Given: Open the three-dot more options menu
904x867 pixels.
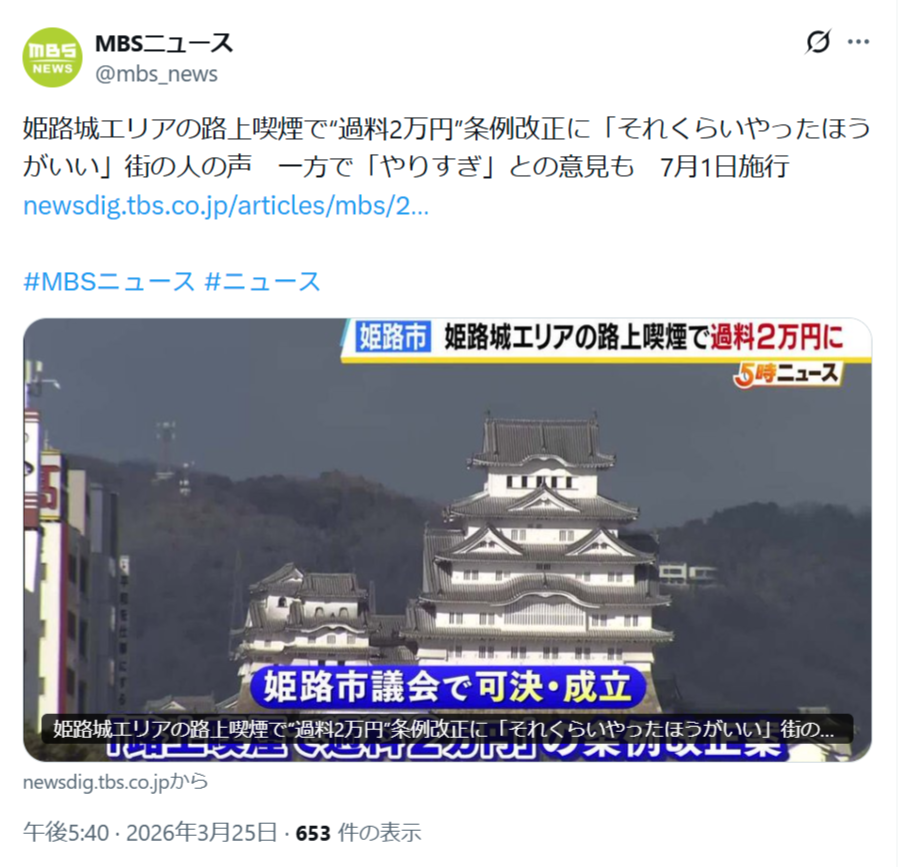Looking at the screenshot, I should click(x=858, y=42).
